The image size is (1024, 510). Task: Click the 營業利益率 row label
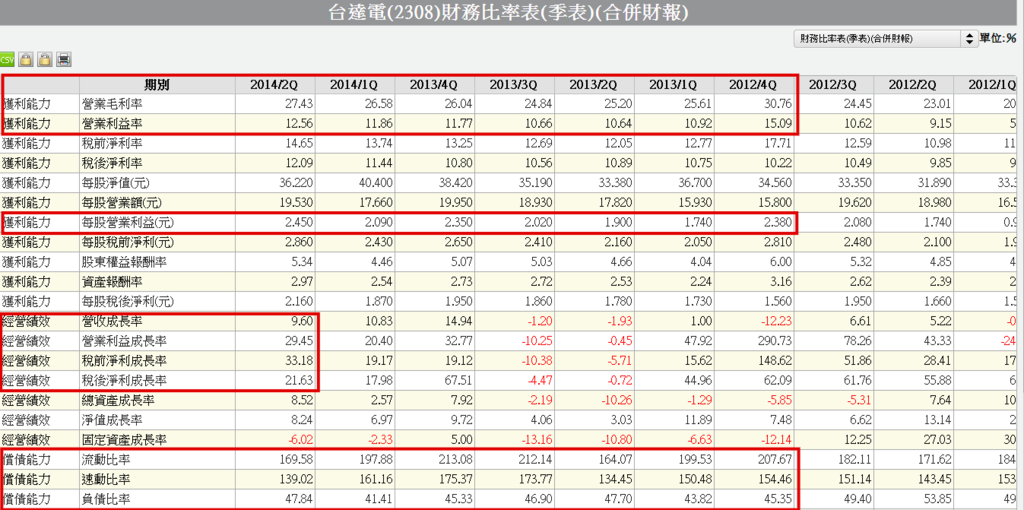(x=113, y=124)
